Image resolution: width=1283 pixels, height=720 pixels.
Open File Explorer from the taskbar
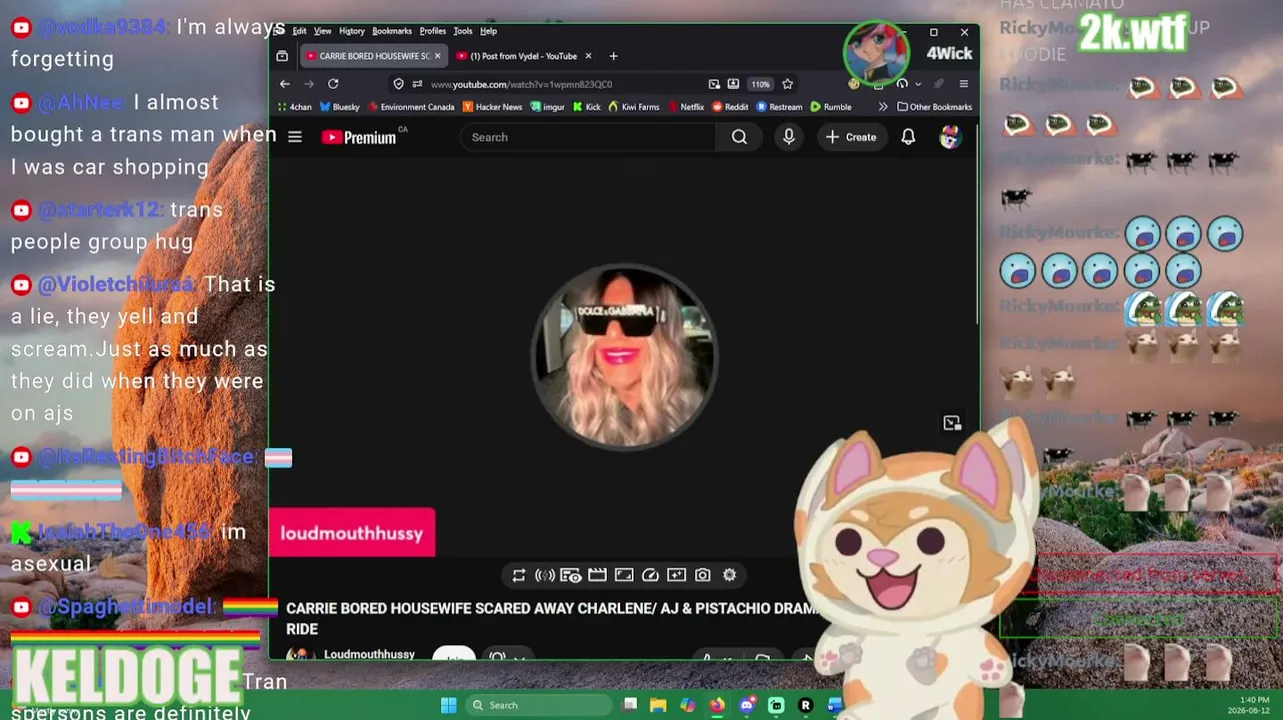pos(659,705)
